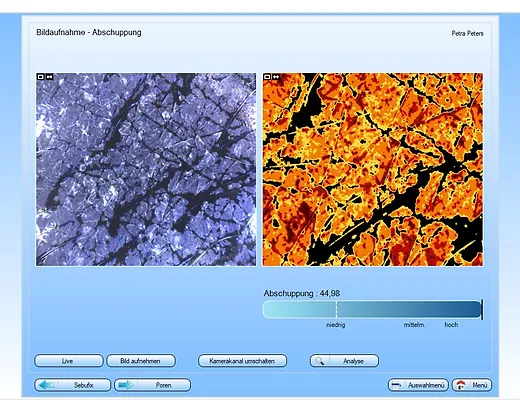
Task: Run the Analyse function
Action: pyautogui.click(x=344, y=361)
